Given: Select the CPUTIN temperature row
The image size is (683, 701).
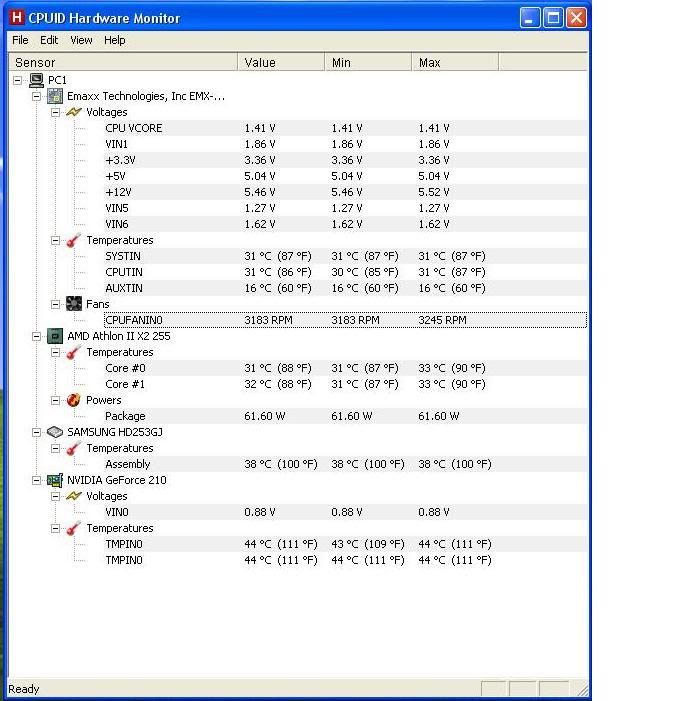Looking at the screenshot, I should pyautogui.click(x=345, y=272).
